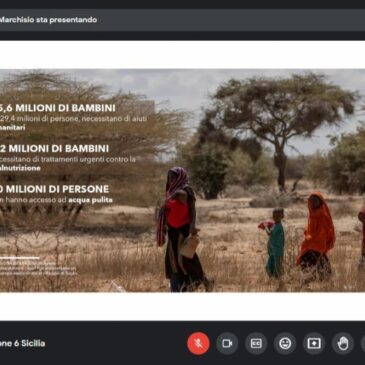Click the bold 'acqua pulita' text
The width and height of the screenshot is (365, 365).
[x=90, y=200]
